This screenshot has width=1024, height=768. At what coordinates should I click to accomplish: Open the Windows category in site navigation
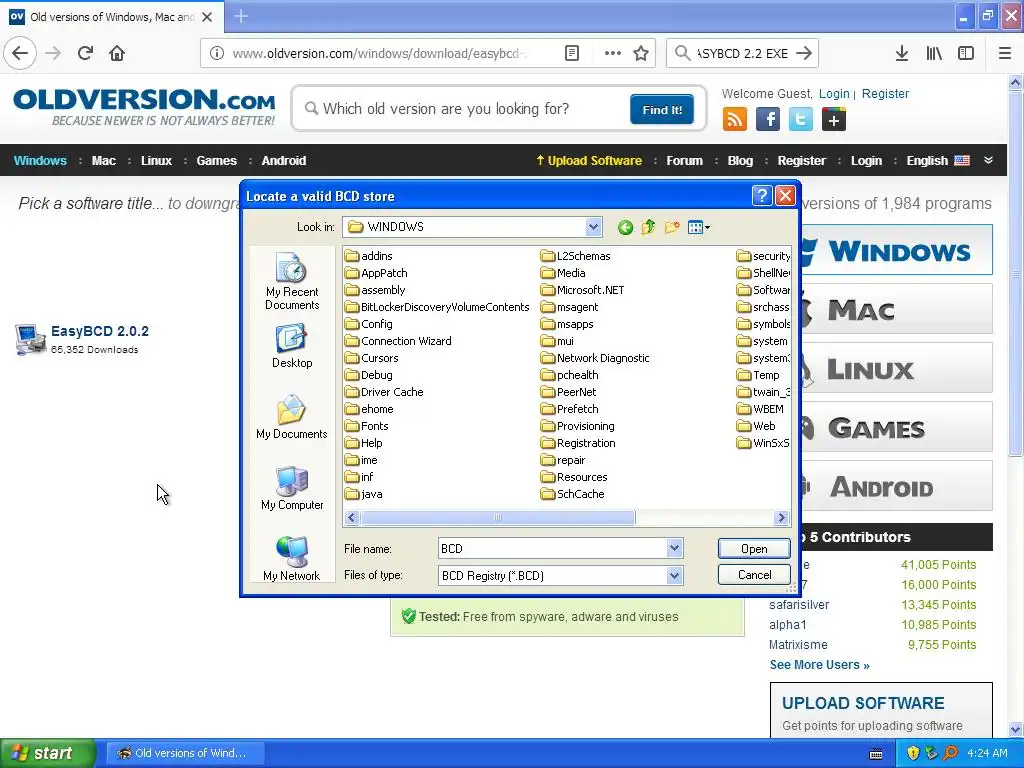pos(40,161)
